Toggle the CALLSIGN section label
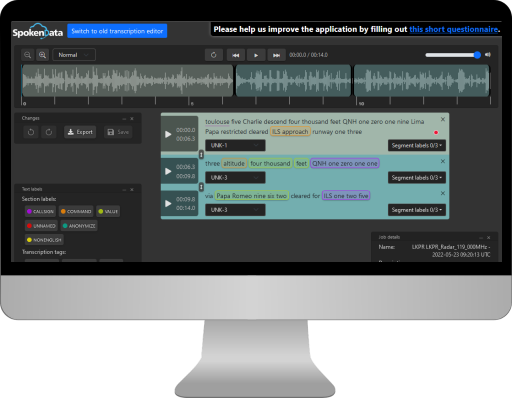 [40, 211]
